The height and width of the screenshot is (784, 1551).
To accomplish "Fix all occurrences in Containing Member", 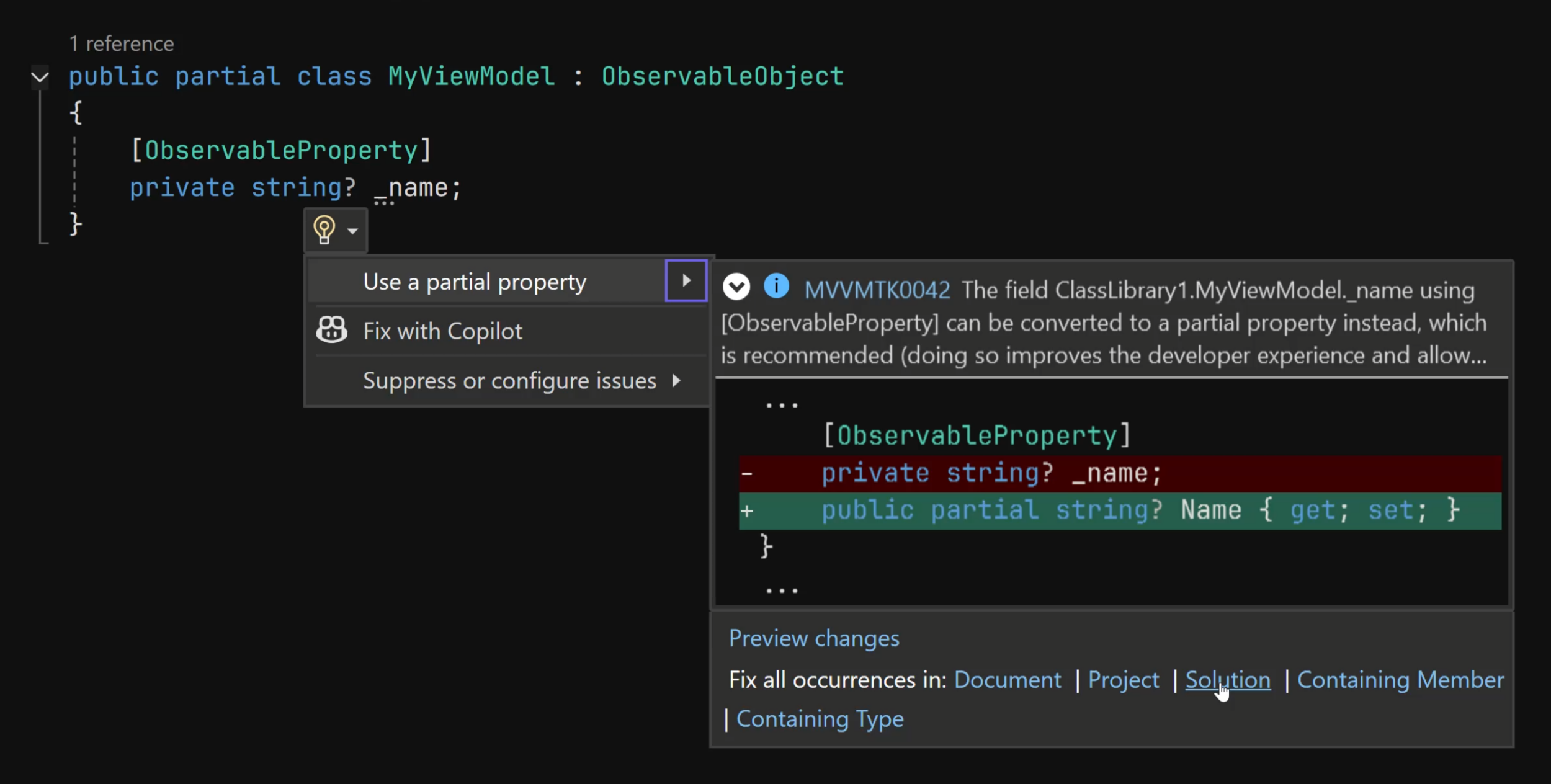I will 1400,680.
